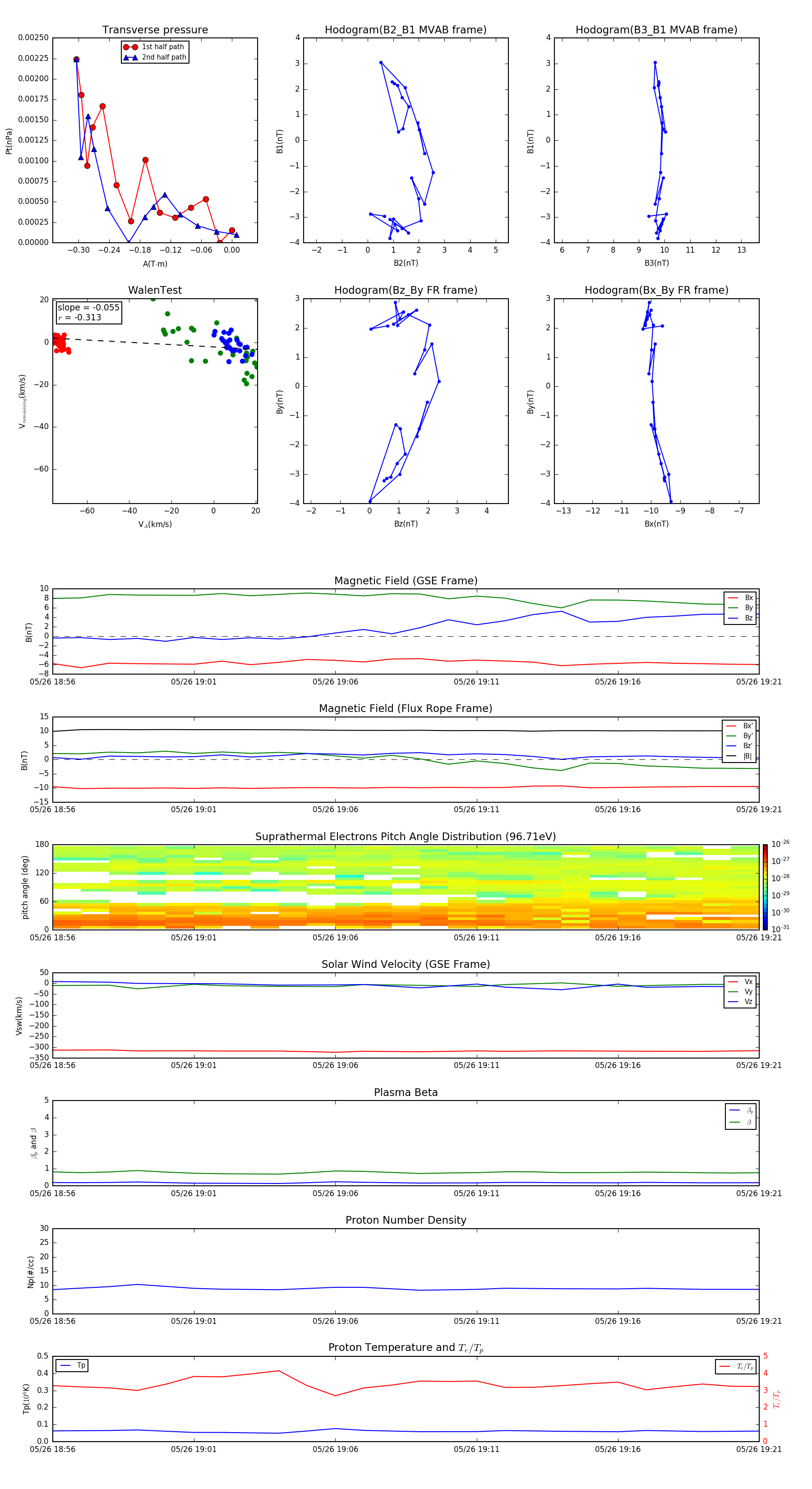Click the 'Tp(10^6K)' y-axis label

click(x=26, y=1399)
